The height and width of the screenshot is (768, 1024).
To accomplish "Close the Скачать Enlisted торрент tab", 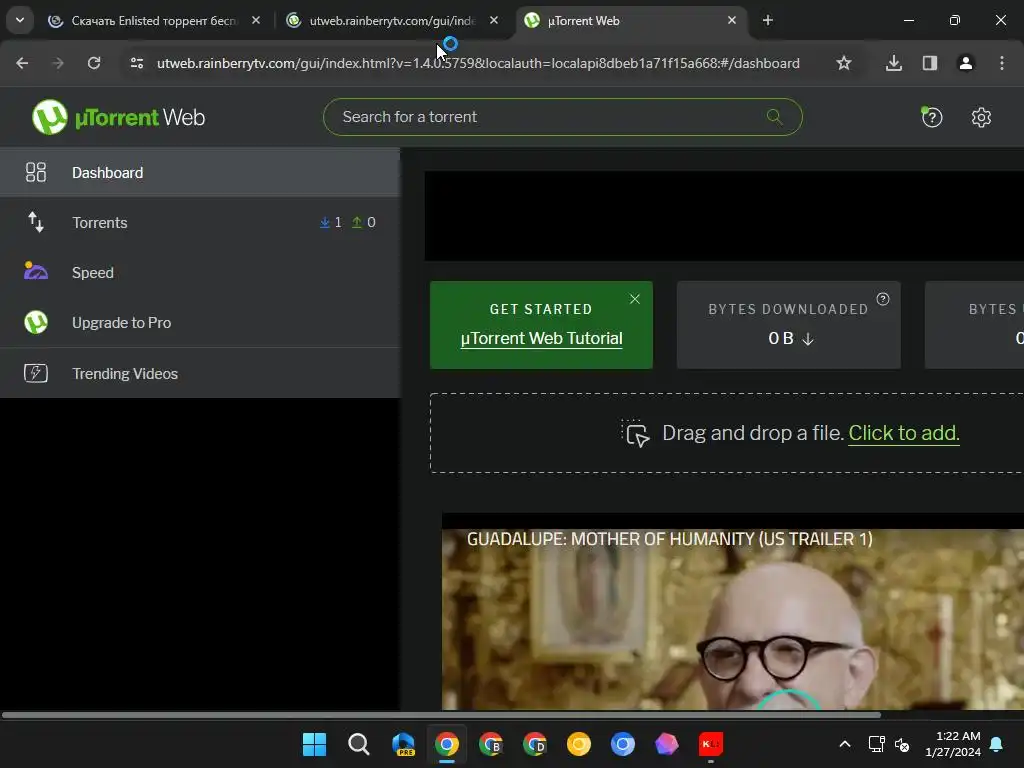I will [256, 20].
